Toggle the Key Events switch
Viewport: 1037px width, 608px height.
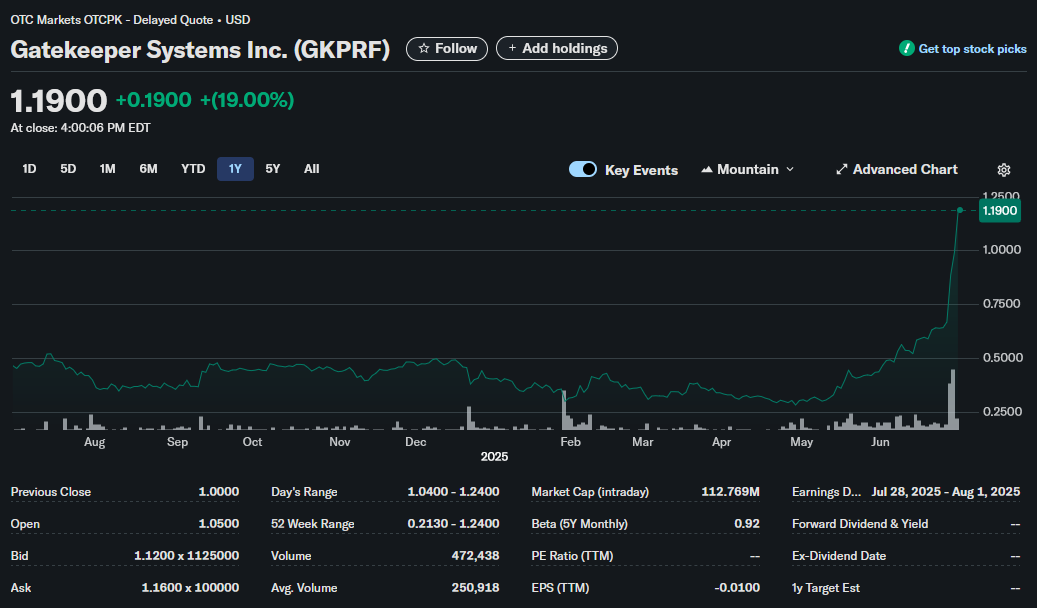(x=583, y=170)
